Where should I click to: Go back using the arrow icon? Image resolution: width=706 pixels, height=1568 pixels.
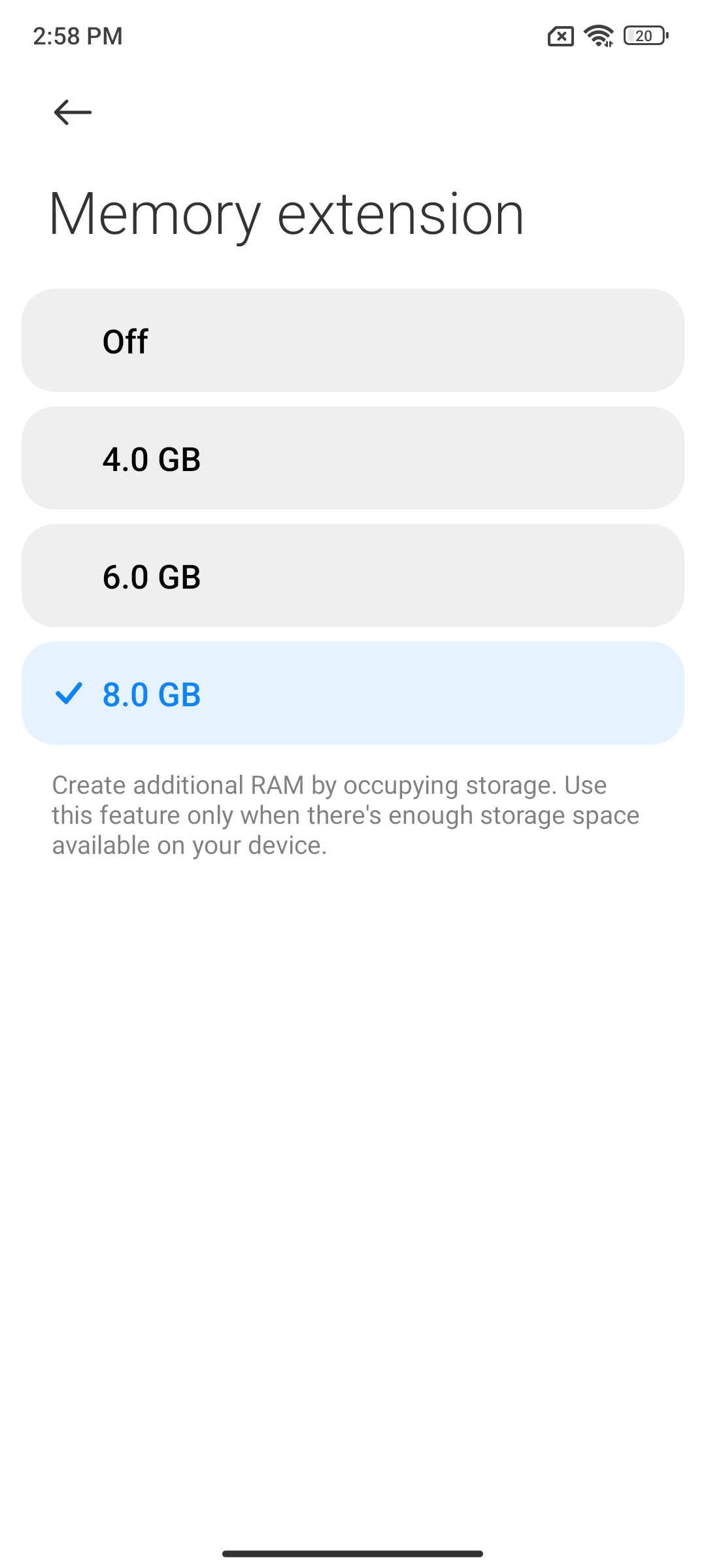click(73, 112)
